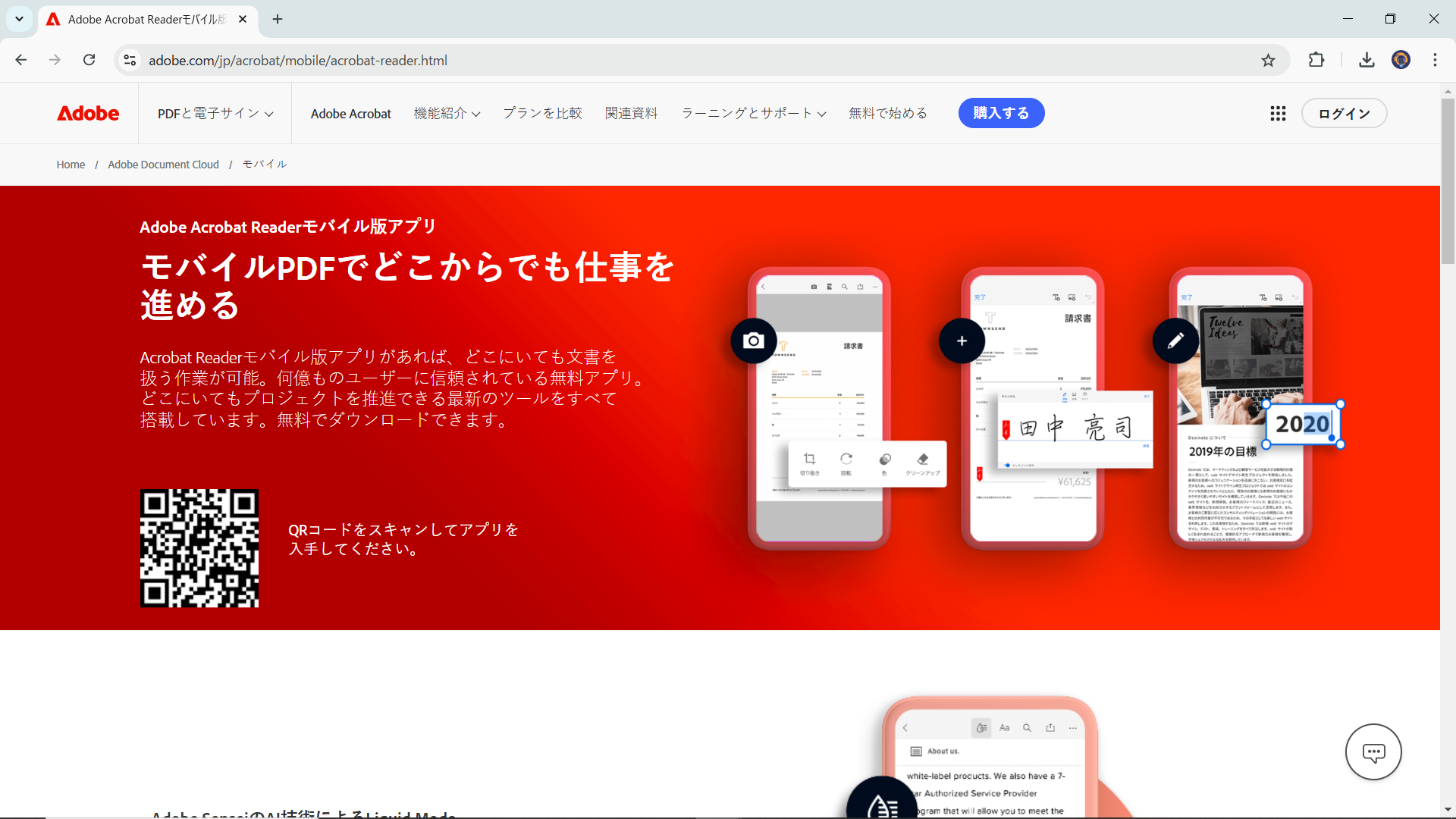
Task: Click text QRコードをスキャンしてアプリを
Action: click(403, 530)
